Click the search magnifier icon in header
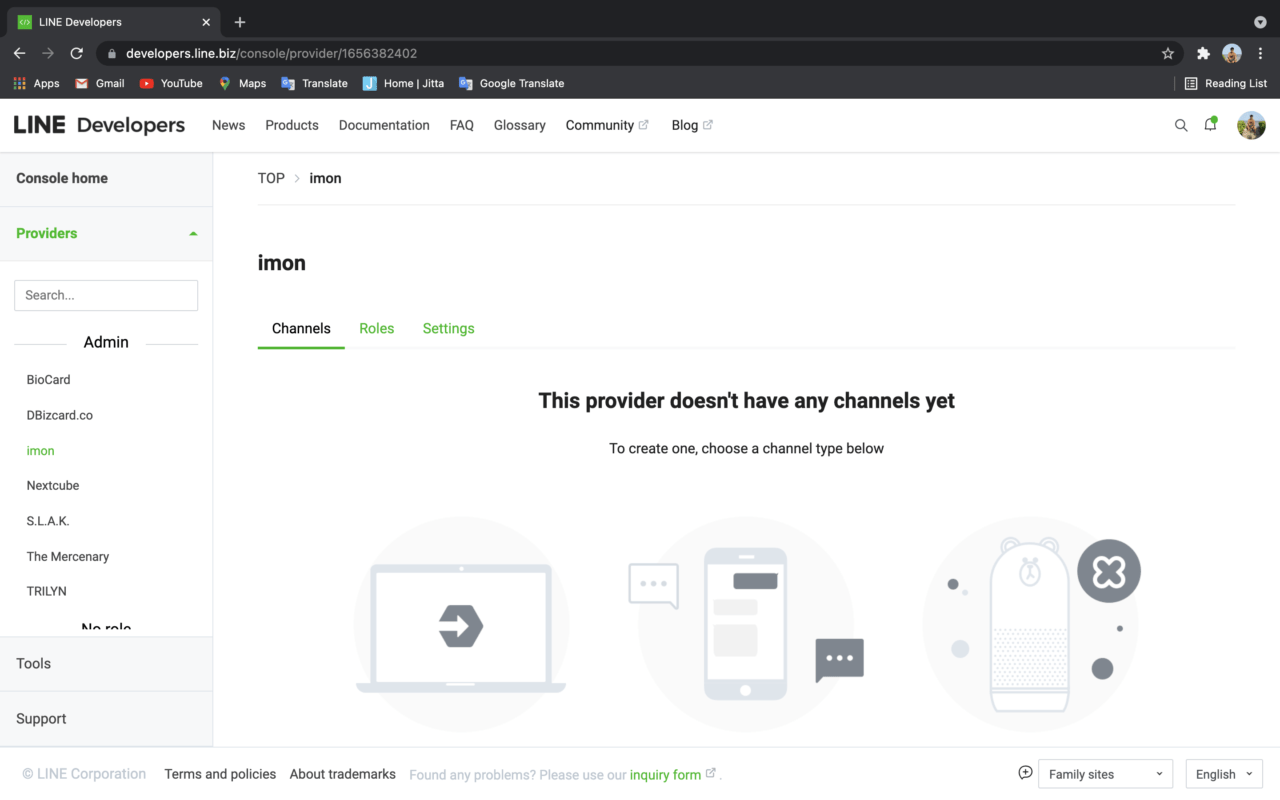The width and height of the screenshot is (1280, 800). point(1181,125)
